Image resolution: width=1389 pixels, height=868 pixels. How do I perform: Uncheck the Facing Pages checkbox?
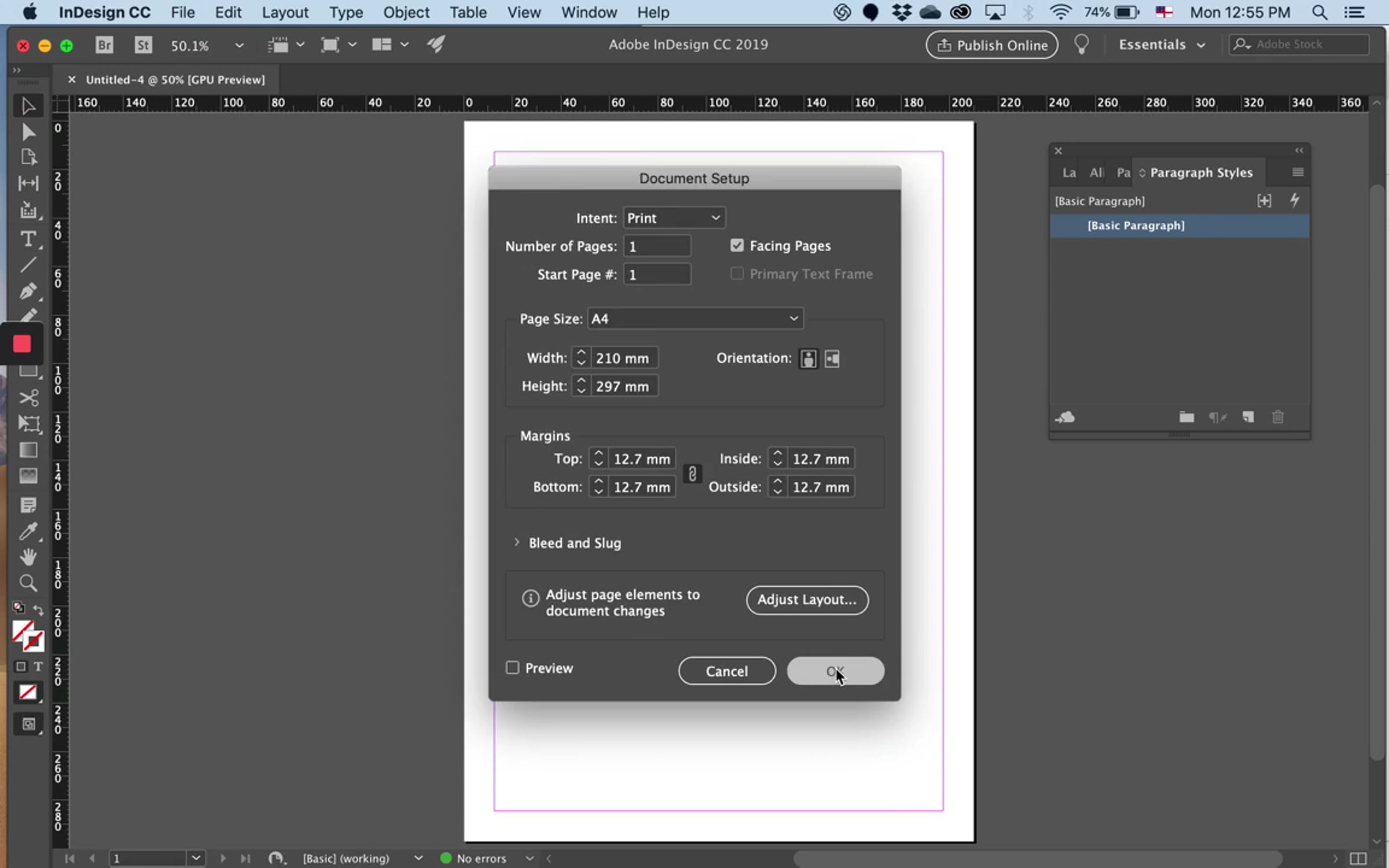coord(737,245)
